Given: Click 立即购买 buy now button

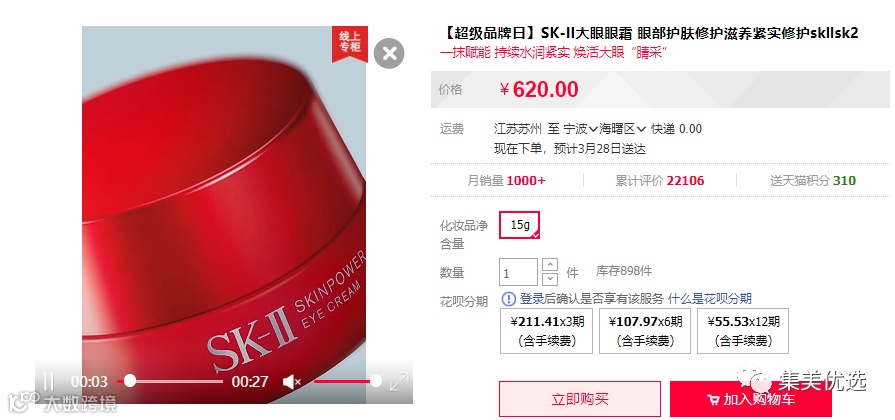Looking at the screenshot, I should point(580,399).
